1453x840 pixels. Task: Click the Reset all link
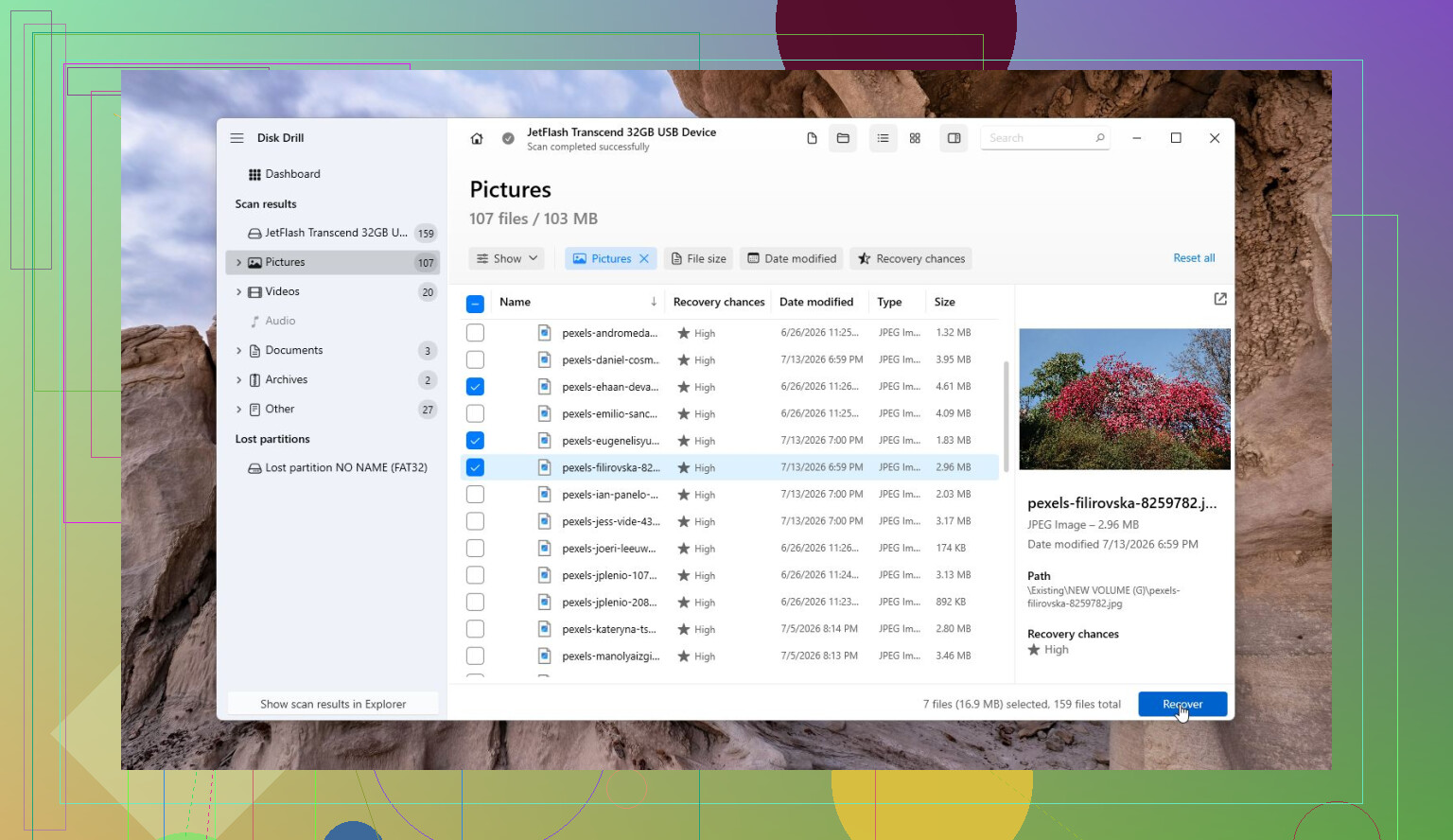(1194, 258)
